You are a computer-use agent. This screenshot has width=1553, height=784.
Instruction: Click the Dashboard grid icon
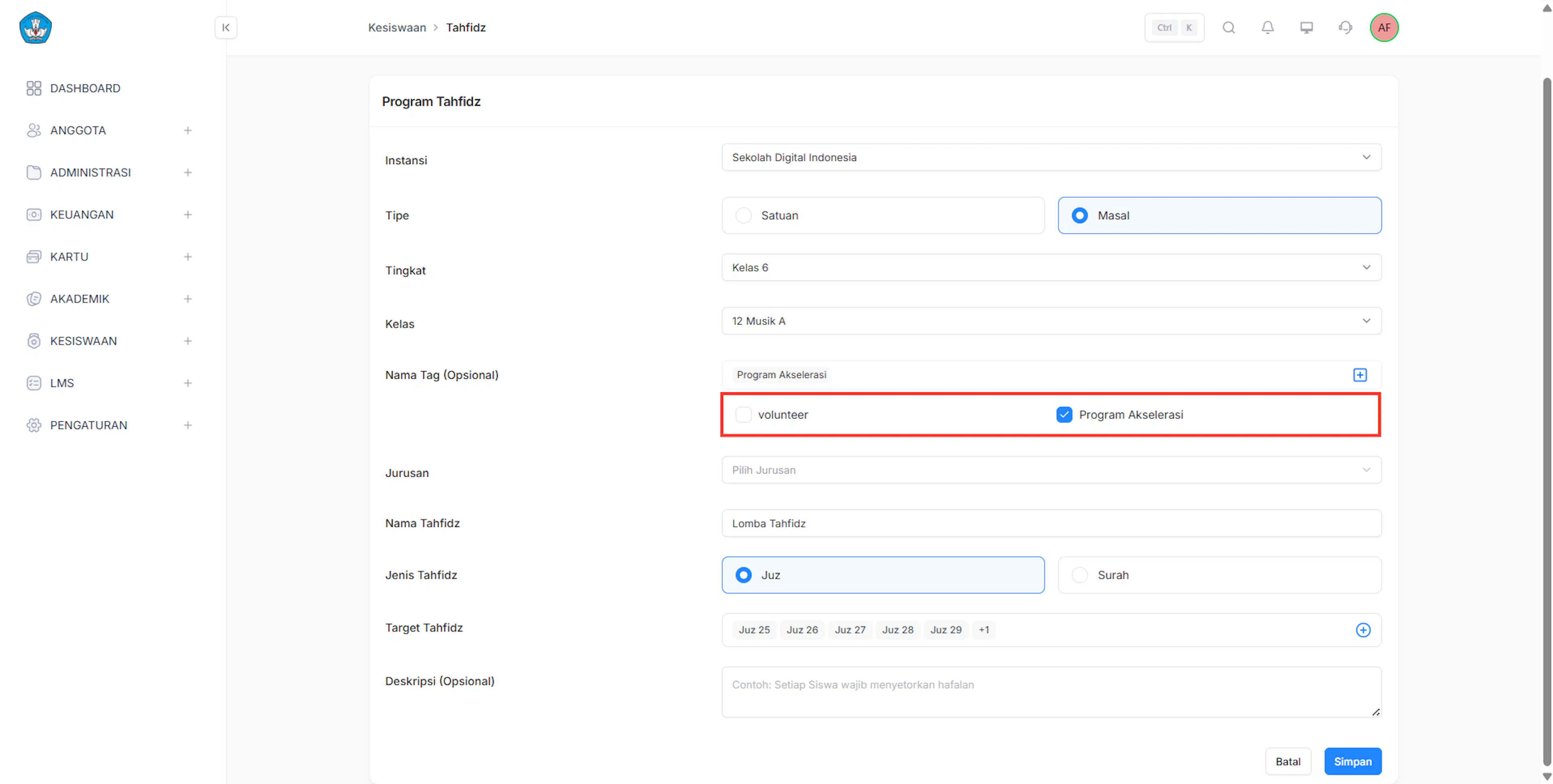click(x=34, y=89)
